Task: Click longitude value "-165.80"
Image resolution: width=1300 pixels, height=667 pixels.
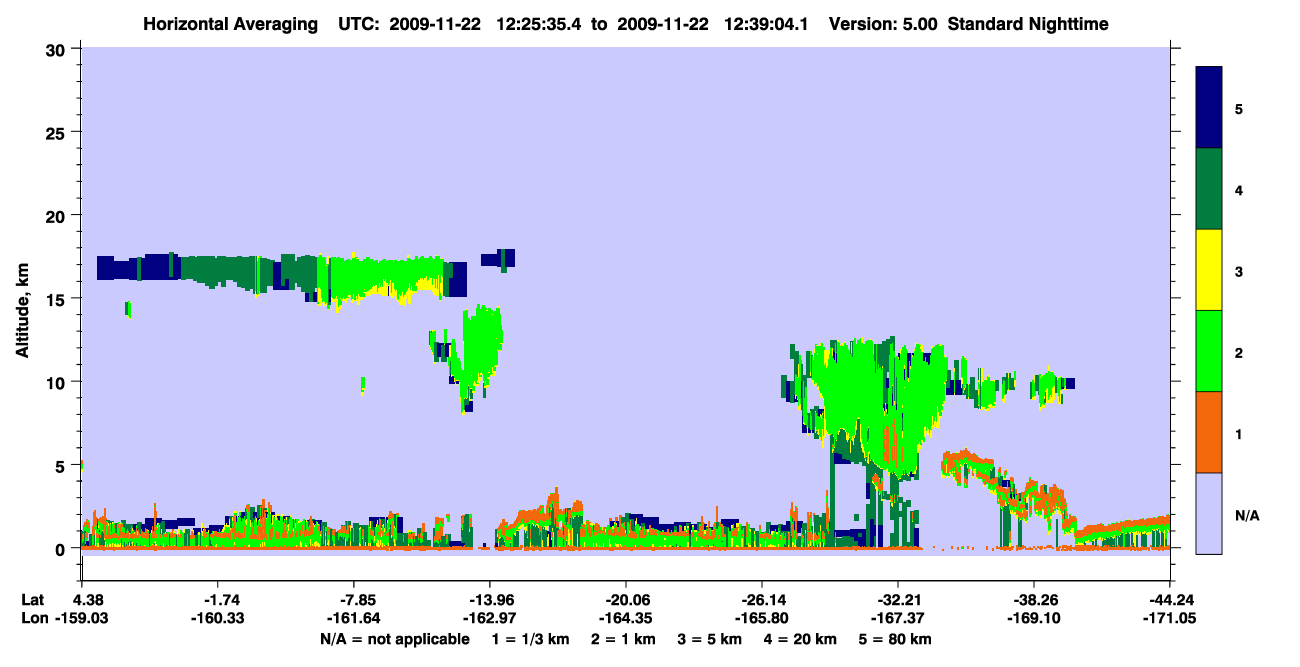Action: click(762, 619)
